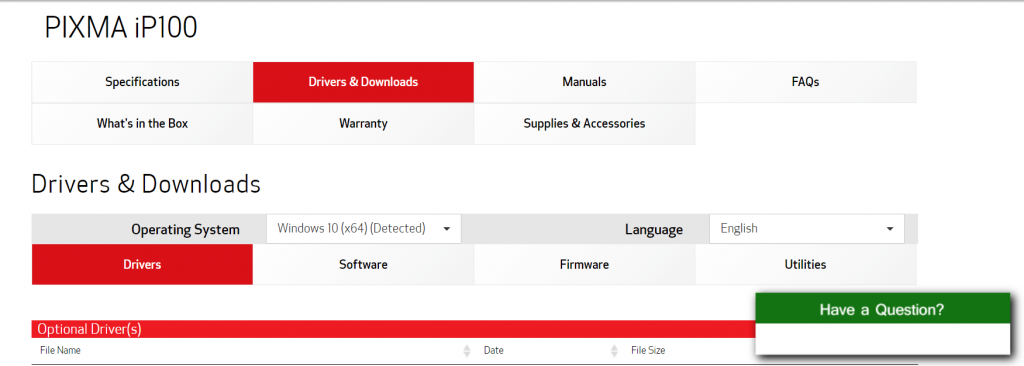The width and height of the screenshot is (1024, 366).
Task: Expand the Language dropdown showing English
Action: click(x=807, y=229)
